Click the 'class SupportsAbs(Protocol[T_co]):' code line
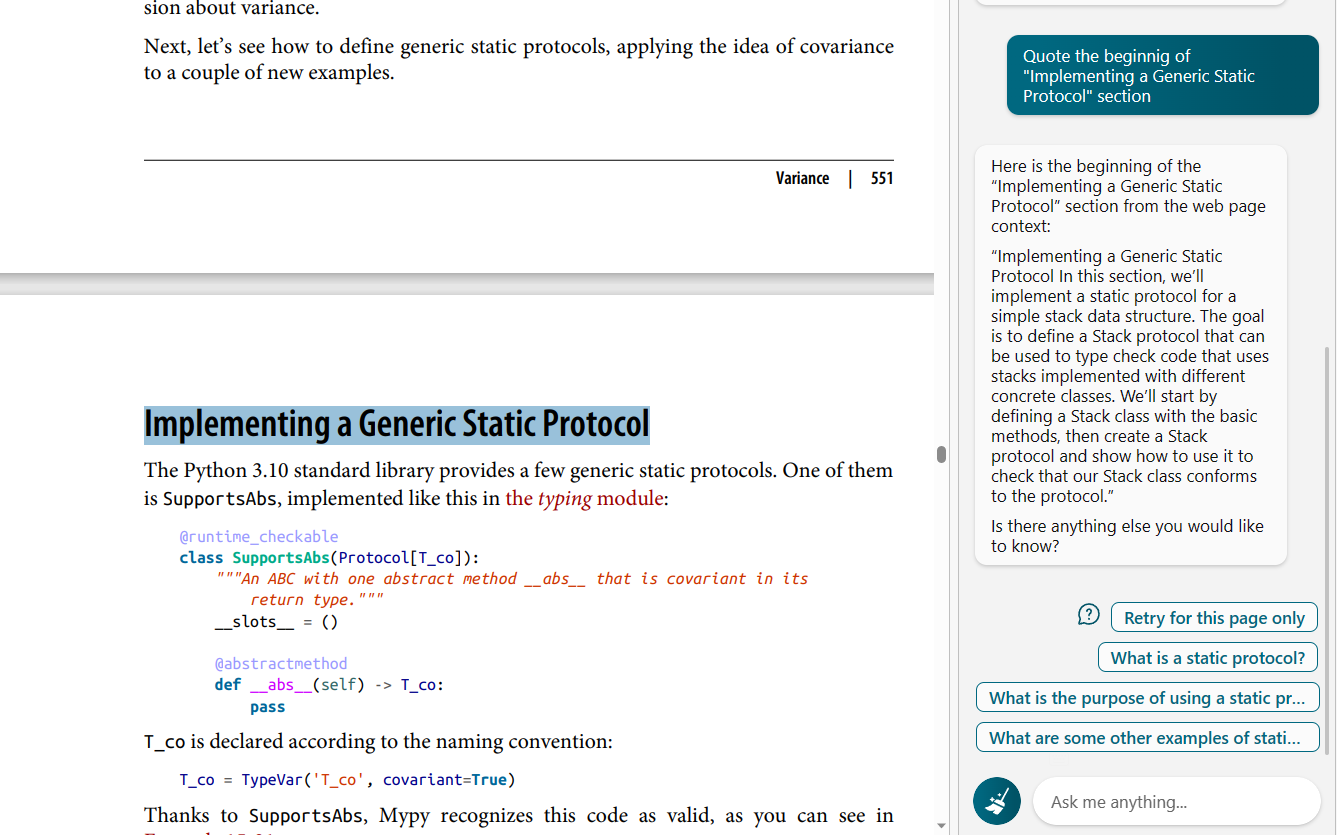This screenshot has width=1337, height=835. point(330,558)
